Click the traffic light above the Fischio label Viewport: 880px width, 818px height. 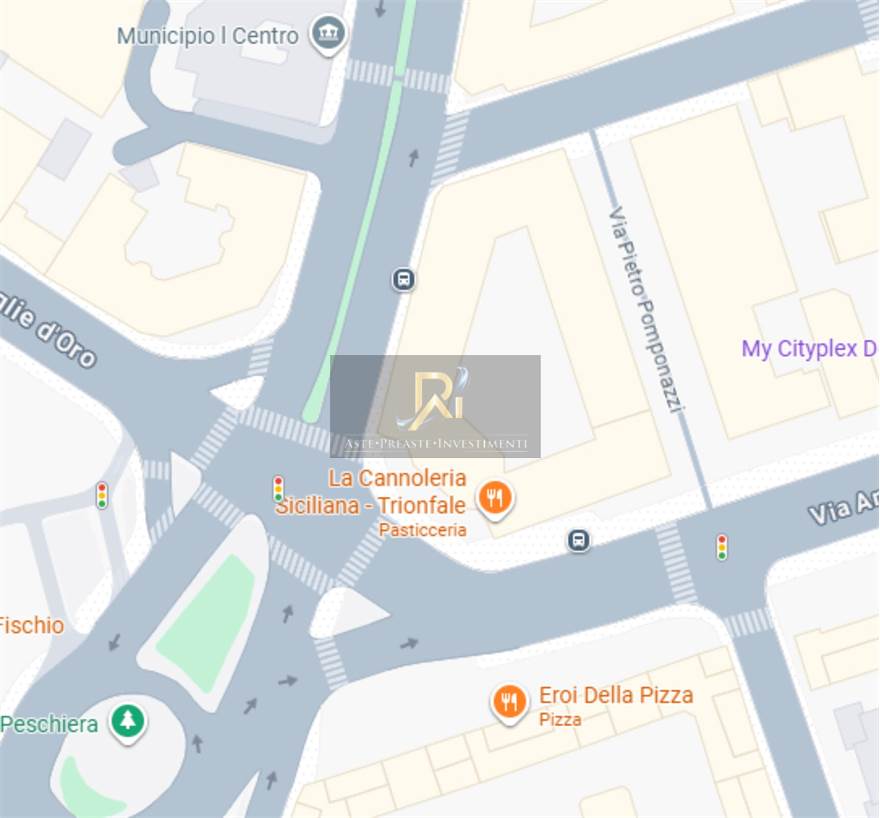(x=102, y=495)
